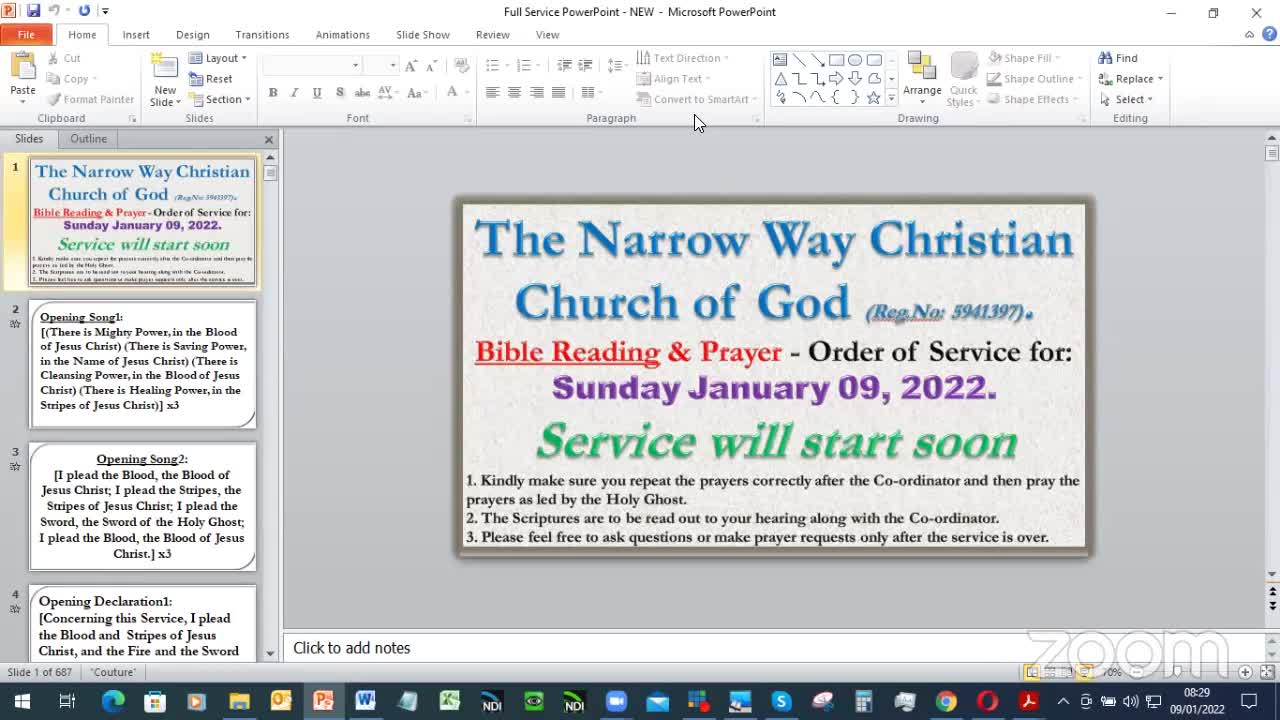
Task: Click the 'Couture' theme status label
Action: pyautogui.click(x=113, y=673)
